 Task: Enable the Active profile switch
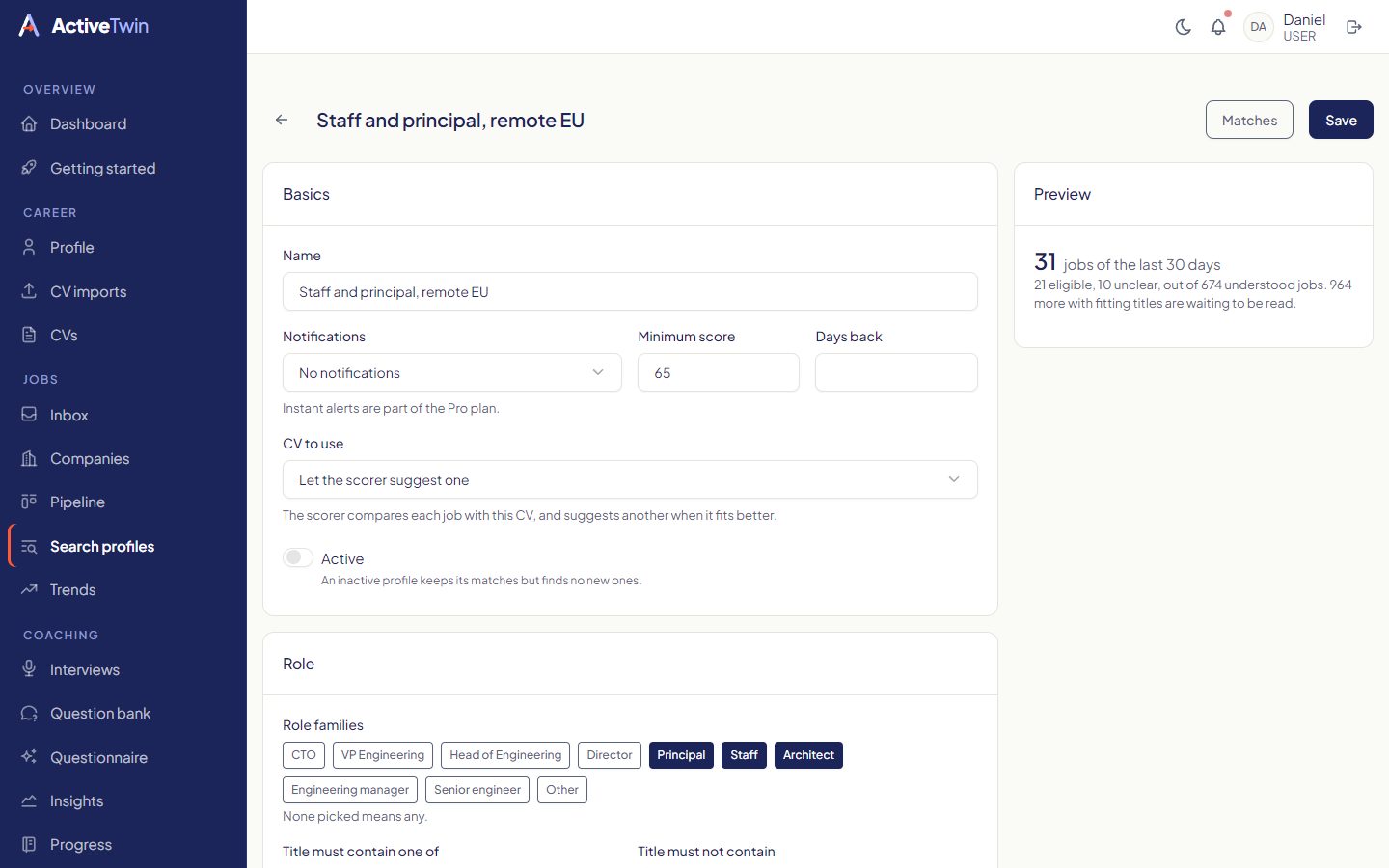point(298,557)
